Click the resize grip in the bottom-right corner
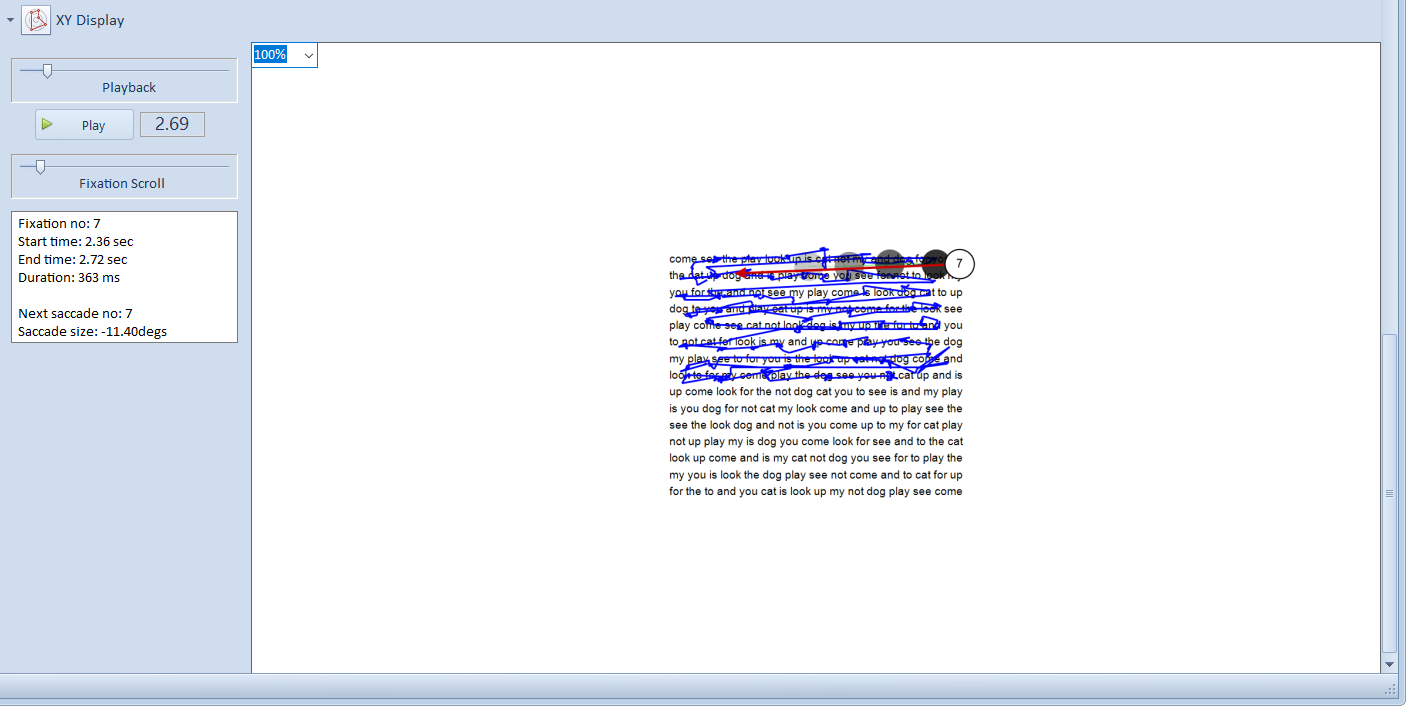 [x=1390, y=690]
